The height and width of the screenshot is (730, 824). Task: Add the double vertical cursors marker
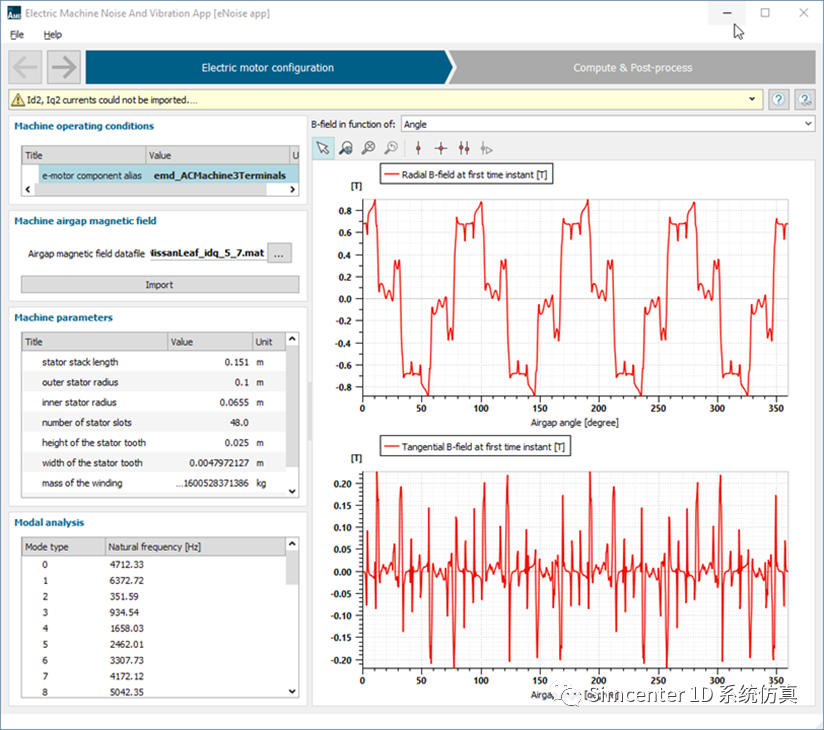pos(464,148)
